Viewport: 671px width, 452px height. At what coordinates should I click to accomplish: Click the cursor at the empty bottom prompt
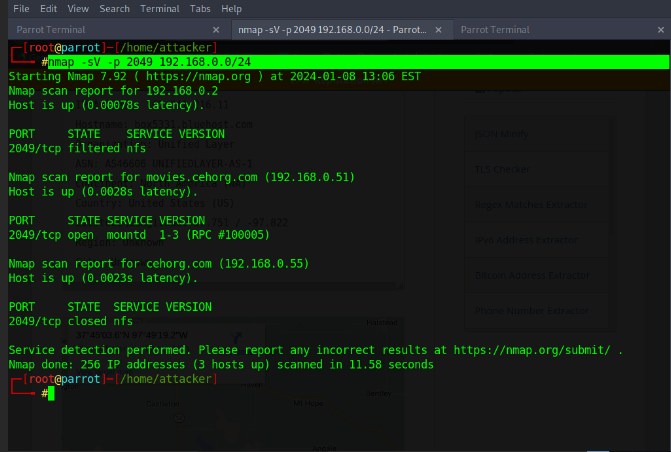[49, 393]
